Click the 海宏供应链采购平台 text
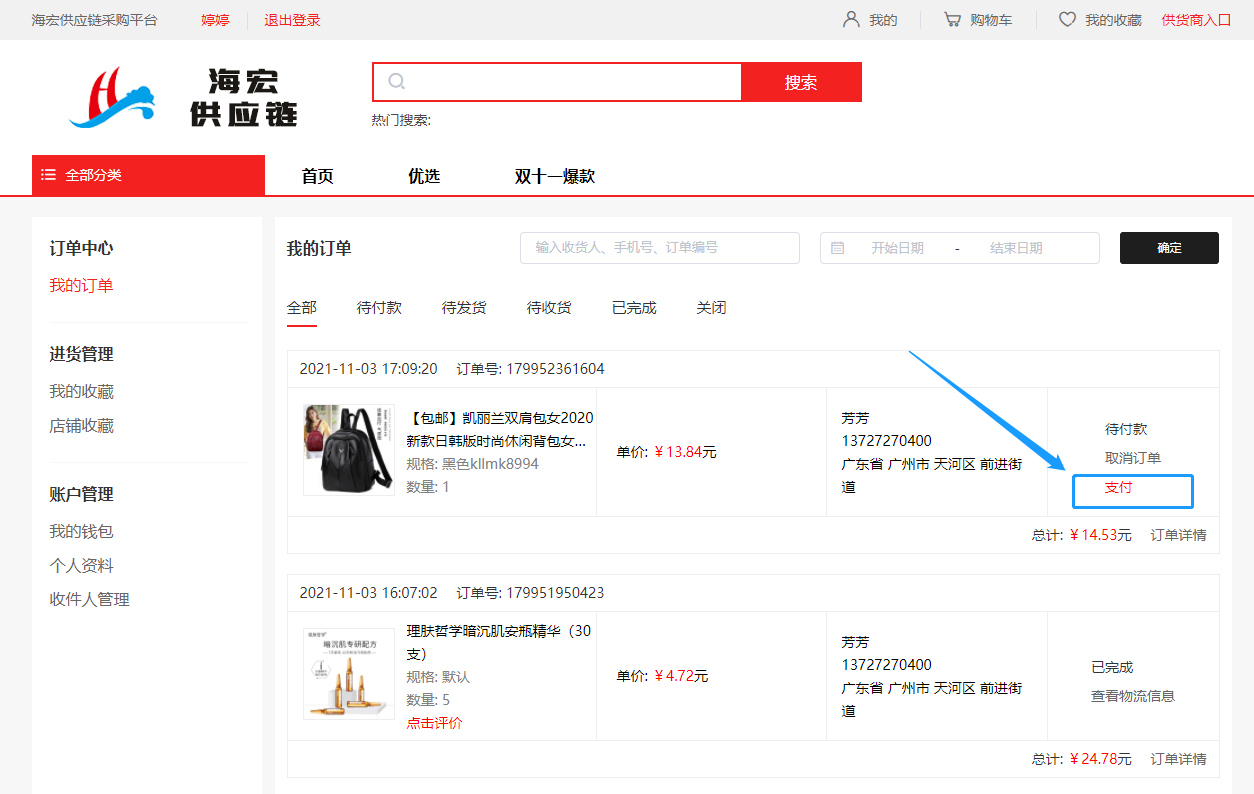This screenshot has height=794, width=1254. coord(94,20)
